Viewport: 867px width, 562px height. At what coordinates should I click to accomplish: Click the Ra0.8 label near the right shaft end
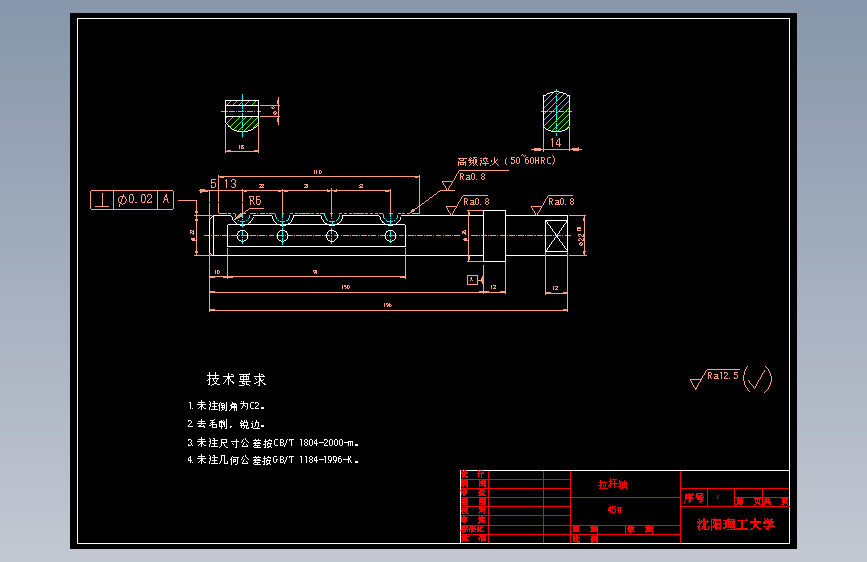(x=561, y=201)
